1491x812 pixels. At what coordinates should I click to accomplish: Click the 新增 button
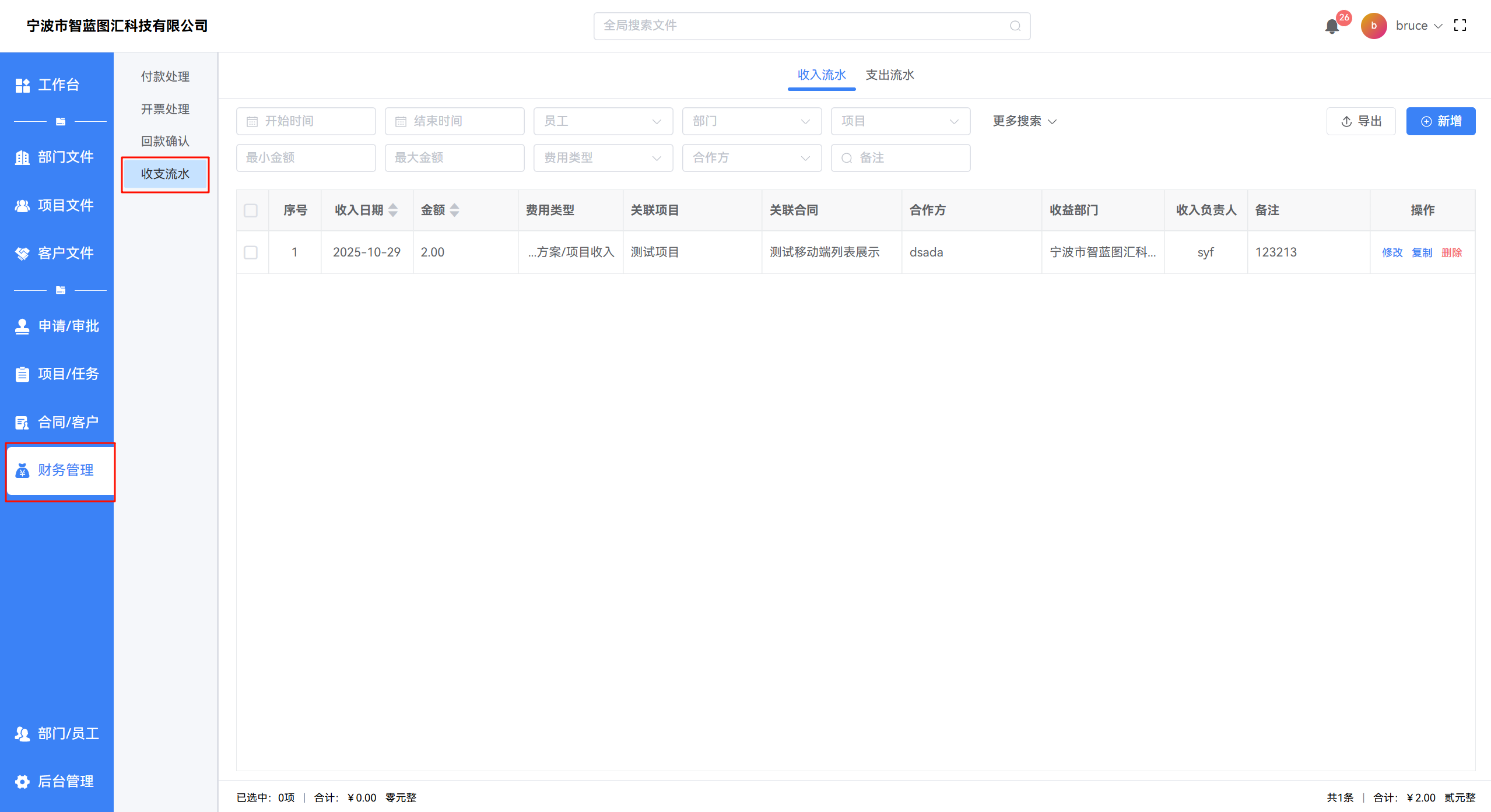click(x=1440, y=121)
